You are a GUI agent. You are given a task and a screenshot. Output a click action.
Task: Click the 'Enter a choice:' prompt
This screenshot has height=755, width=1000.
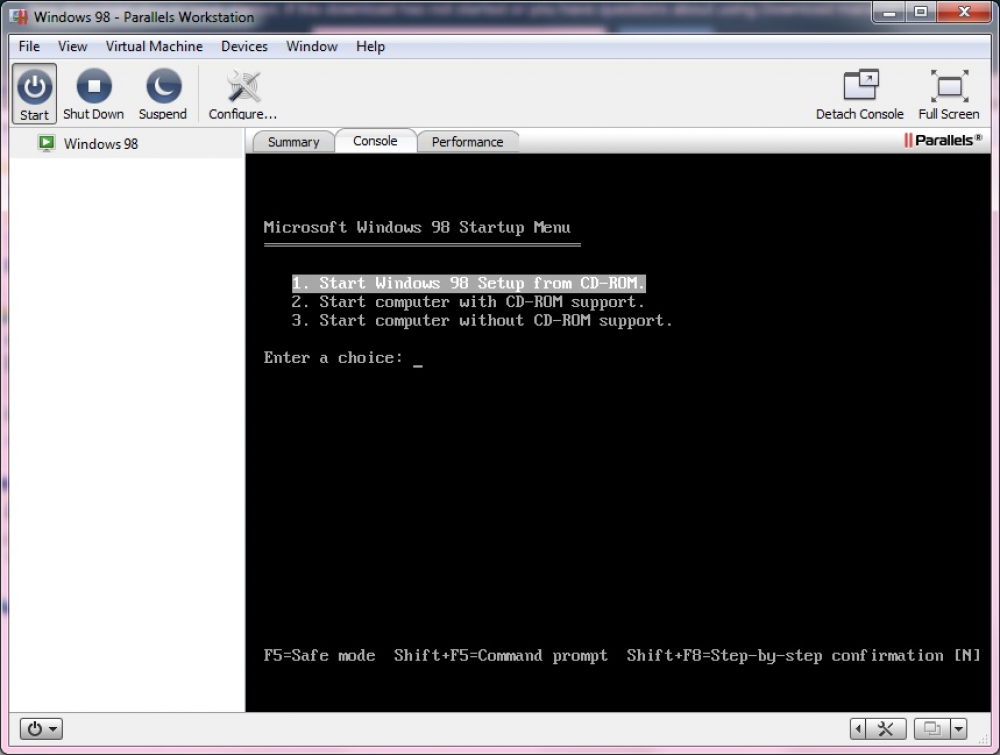pyautogui.click(x=334, y=358)
